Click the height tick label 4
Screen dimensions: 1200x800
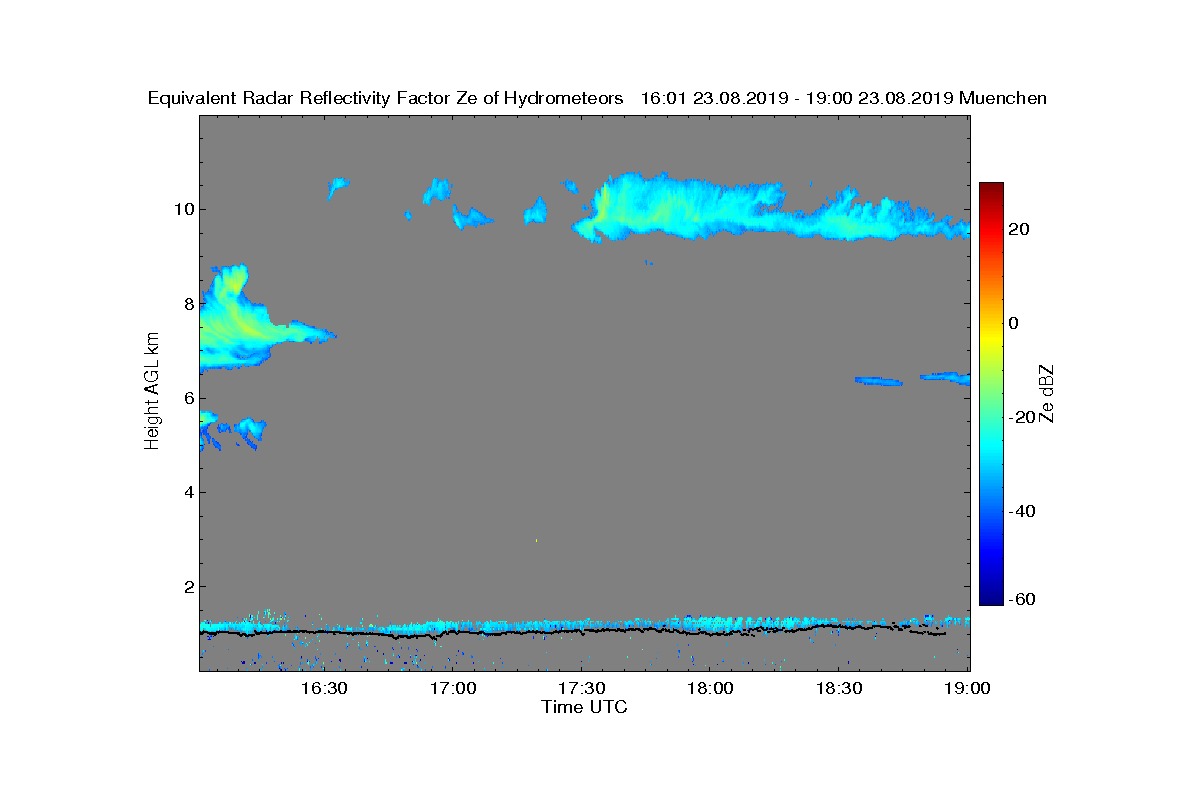188,492
